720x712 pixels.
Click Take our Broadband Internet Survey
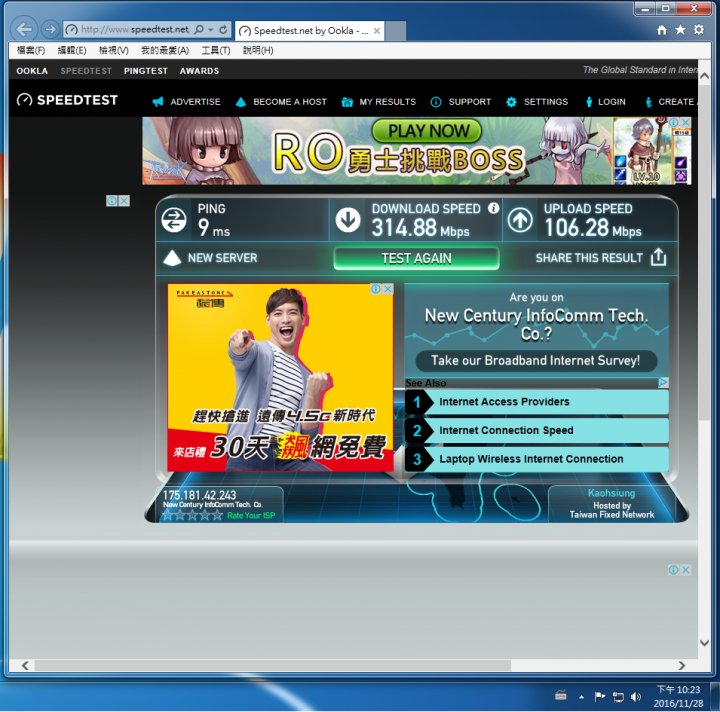pos(536,360)
